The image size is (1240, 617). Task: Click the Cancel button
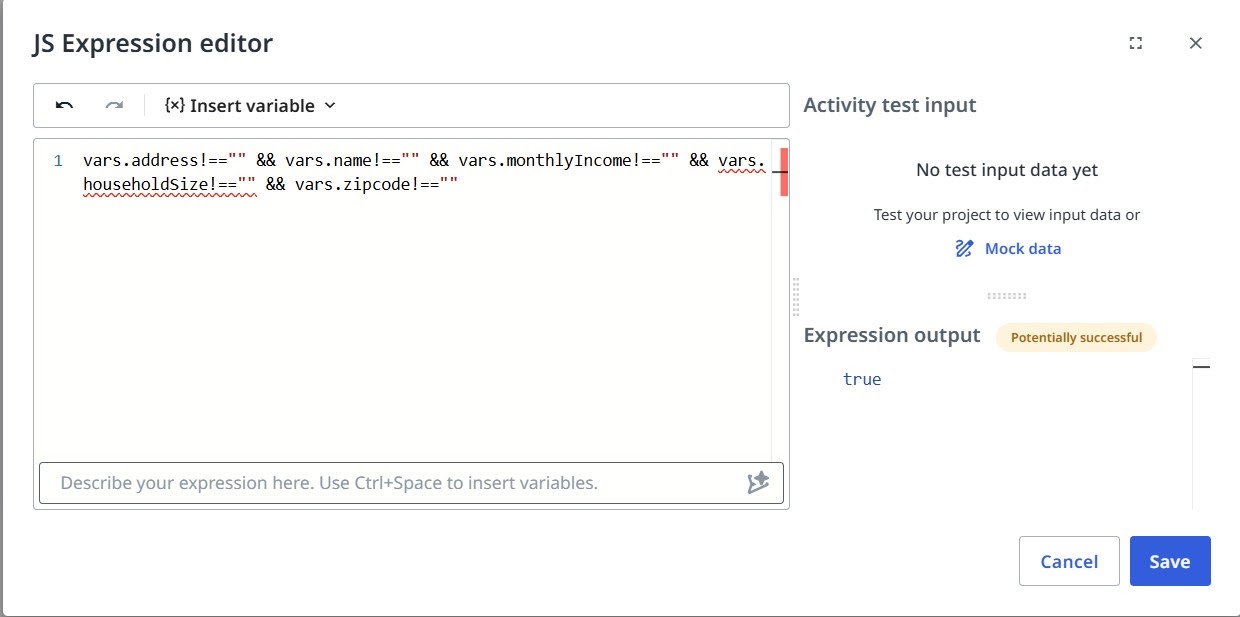point(1069,561)
